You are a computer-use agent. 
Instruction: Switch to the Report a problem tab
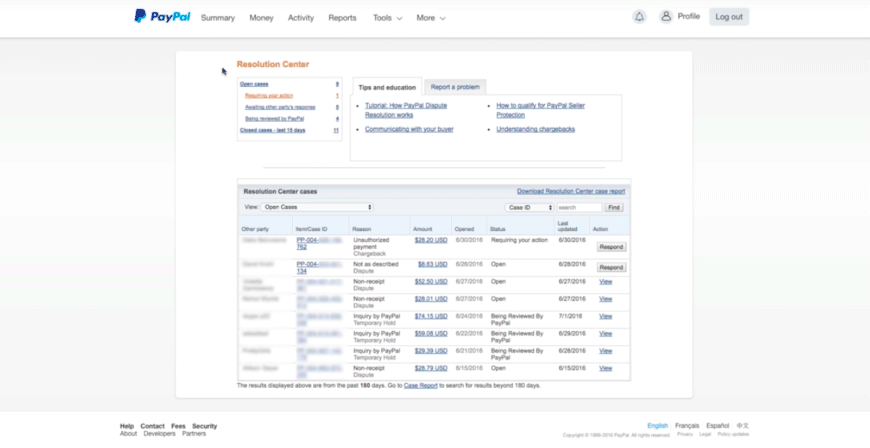point(455,87)
